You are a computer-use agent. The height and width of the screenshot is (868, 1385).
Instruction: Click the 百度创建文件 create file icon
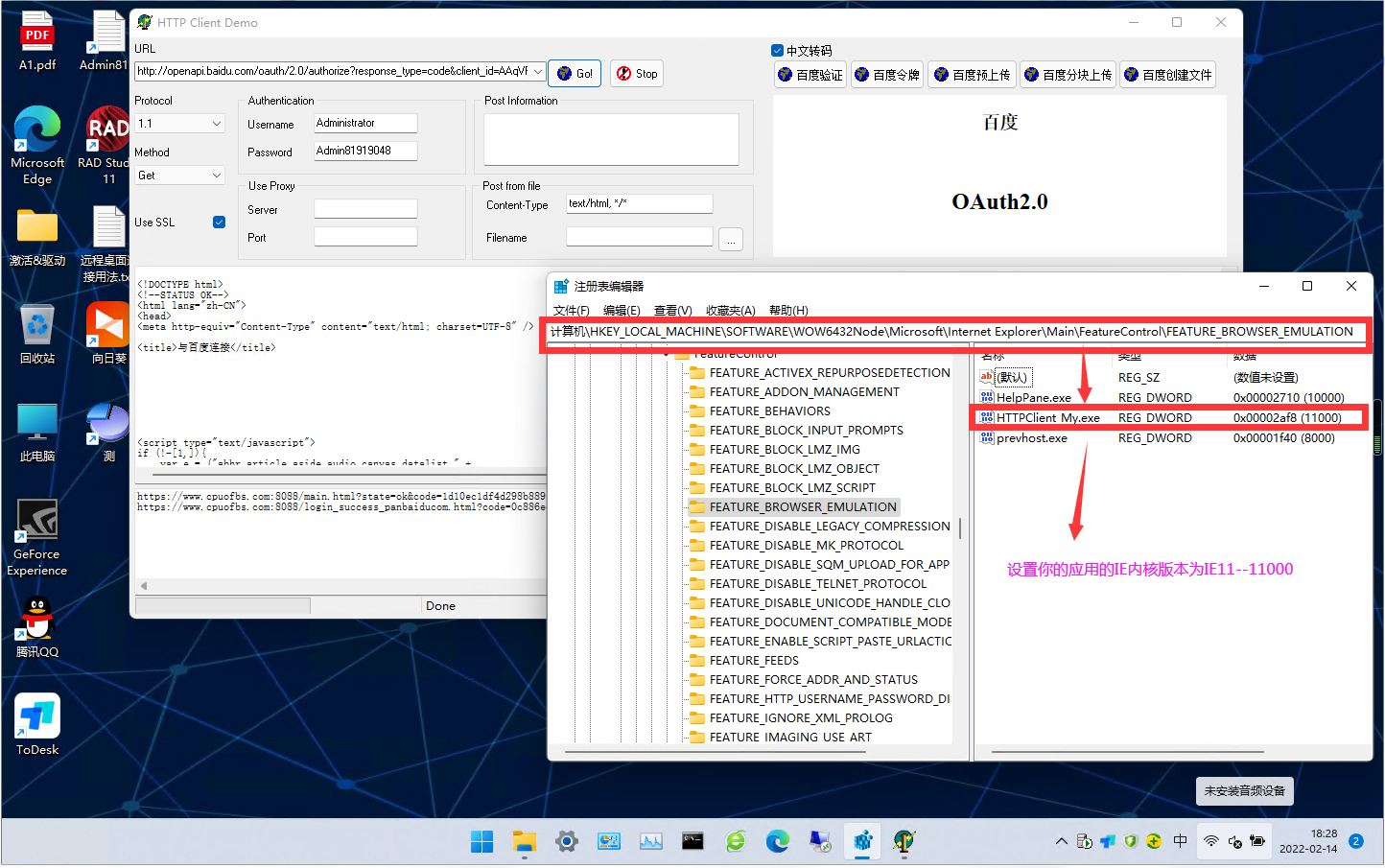click(1167, 74)
